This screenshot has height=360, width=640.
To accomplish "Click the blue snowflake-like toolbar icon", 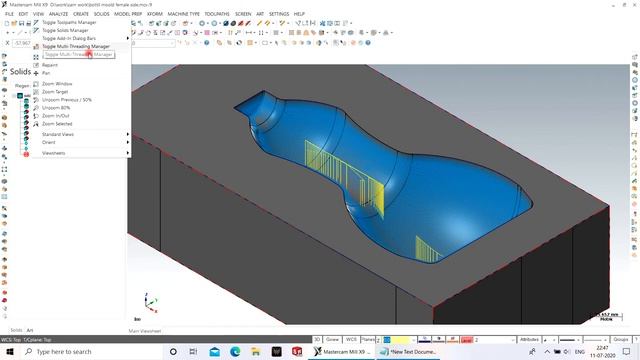I will point(322,23).
